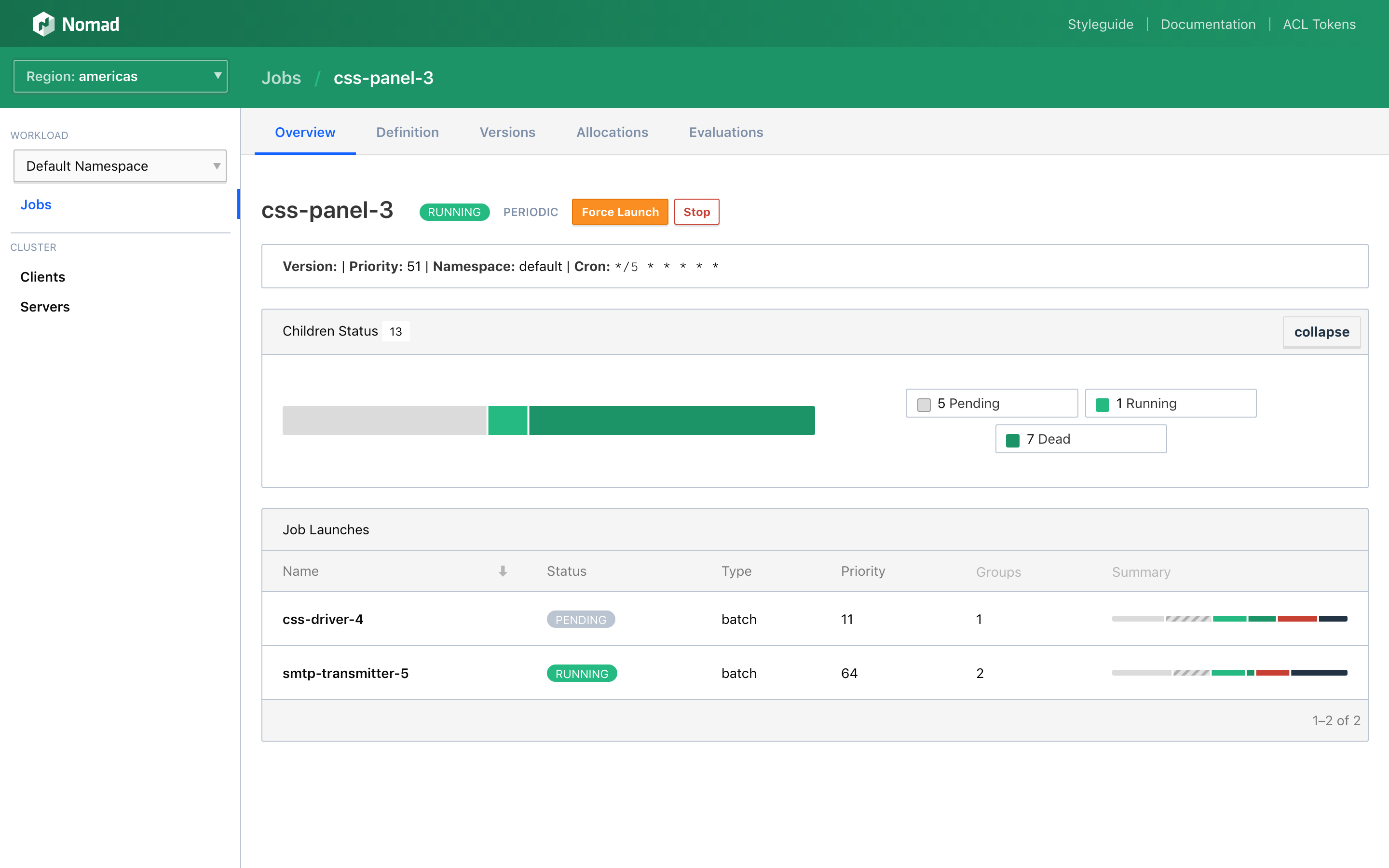Click the Nomad logo icon

[x=43, y=24]
